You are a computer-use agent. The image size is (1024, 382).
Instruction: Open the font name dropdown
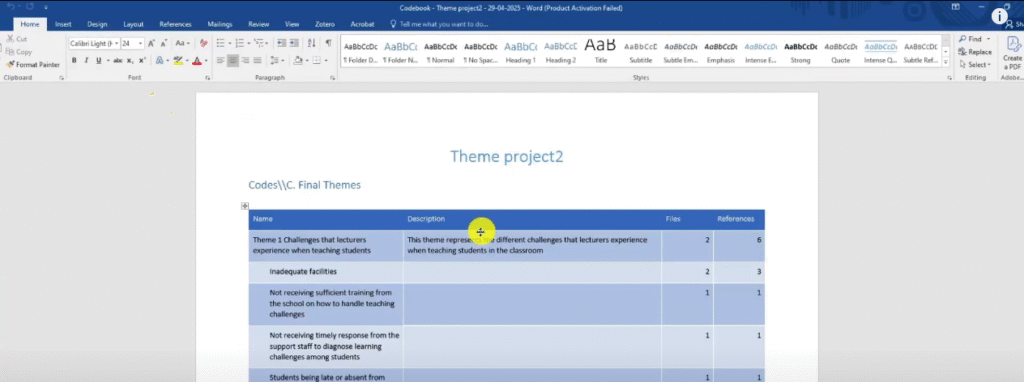[x=116, y=44]
